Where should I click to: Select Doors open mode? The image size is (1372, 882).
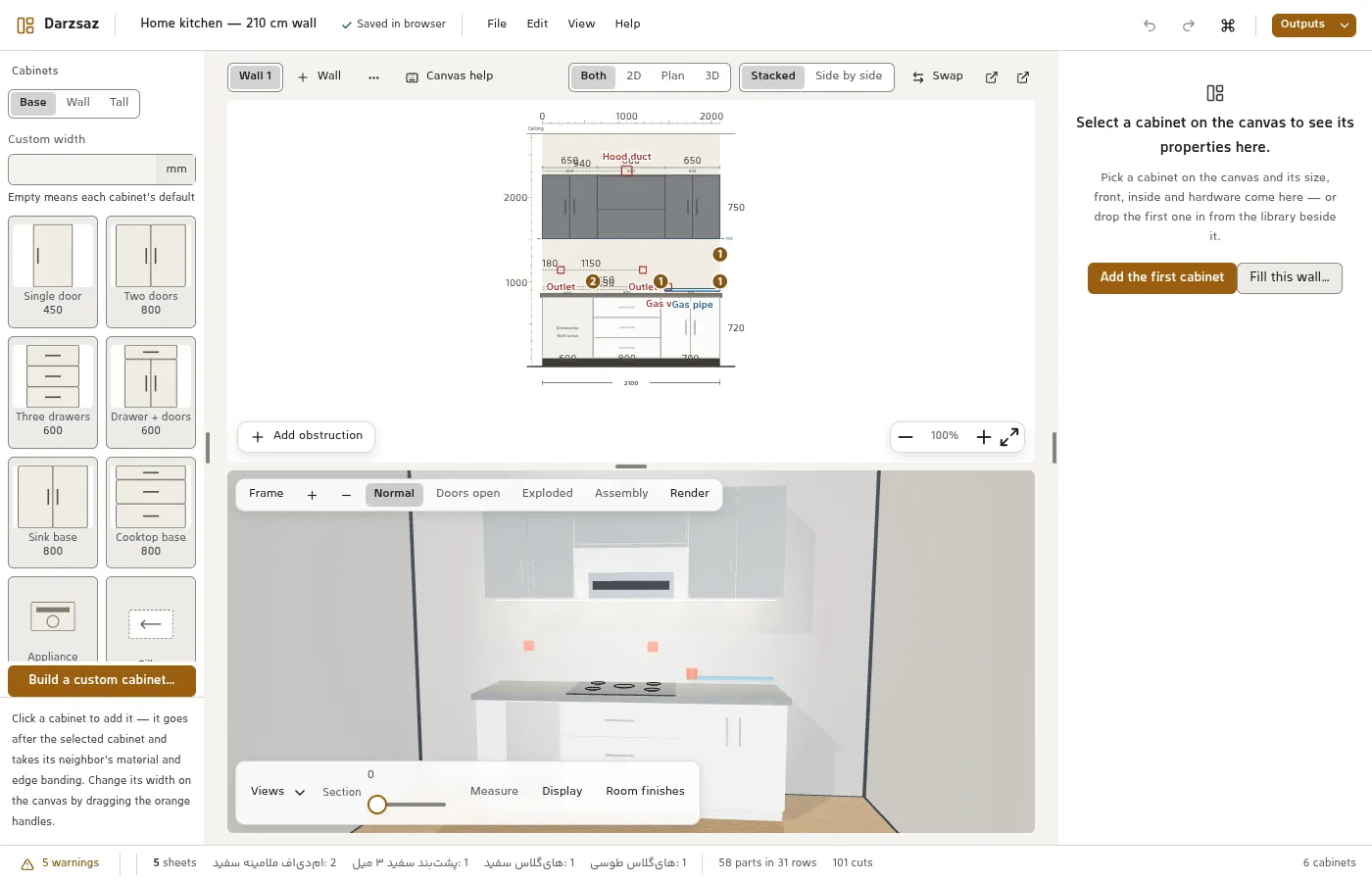468,494
